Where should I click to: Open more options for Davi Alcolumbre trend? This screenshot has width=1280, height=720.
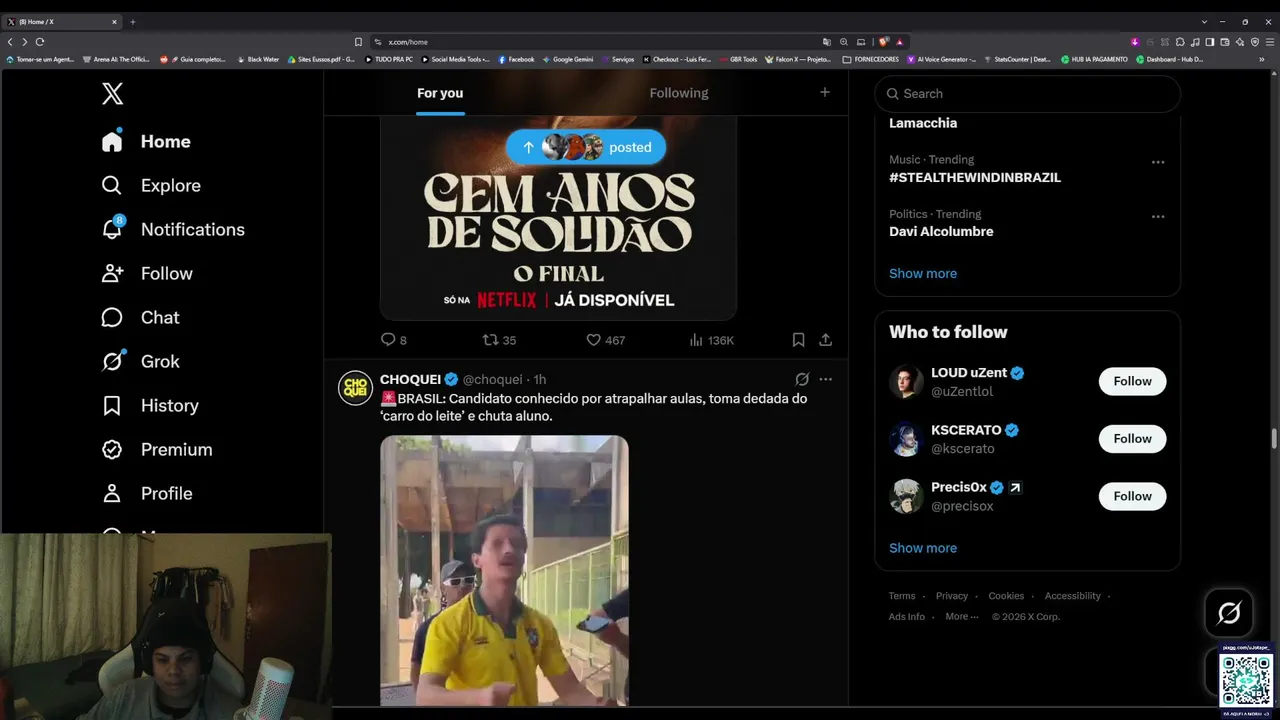point(1158,216)
